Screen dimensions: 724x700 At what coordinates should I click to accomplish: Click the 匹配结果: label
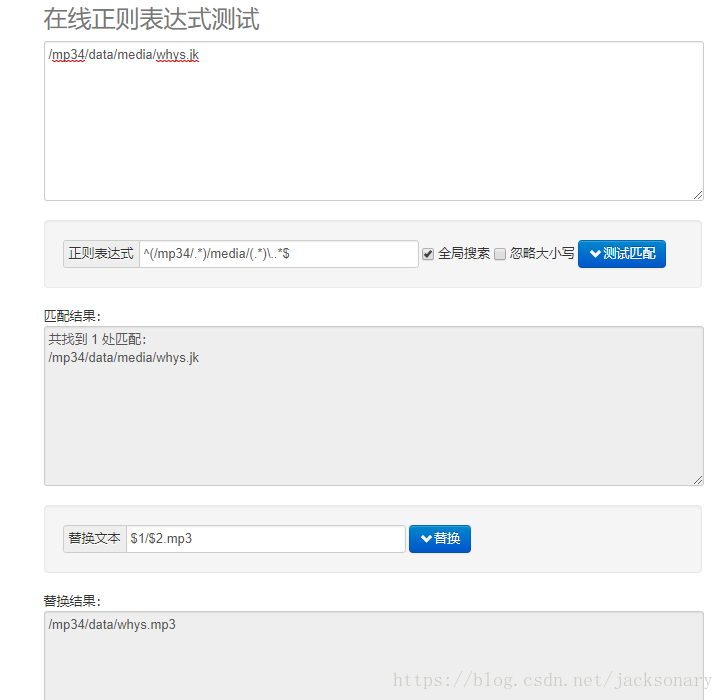point(72,316)
